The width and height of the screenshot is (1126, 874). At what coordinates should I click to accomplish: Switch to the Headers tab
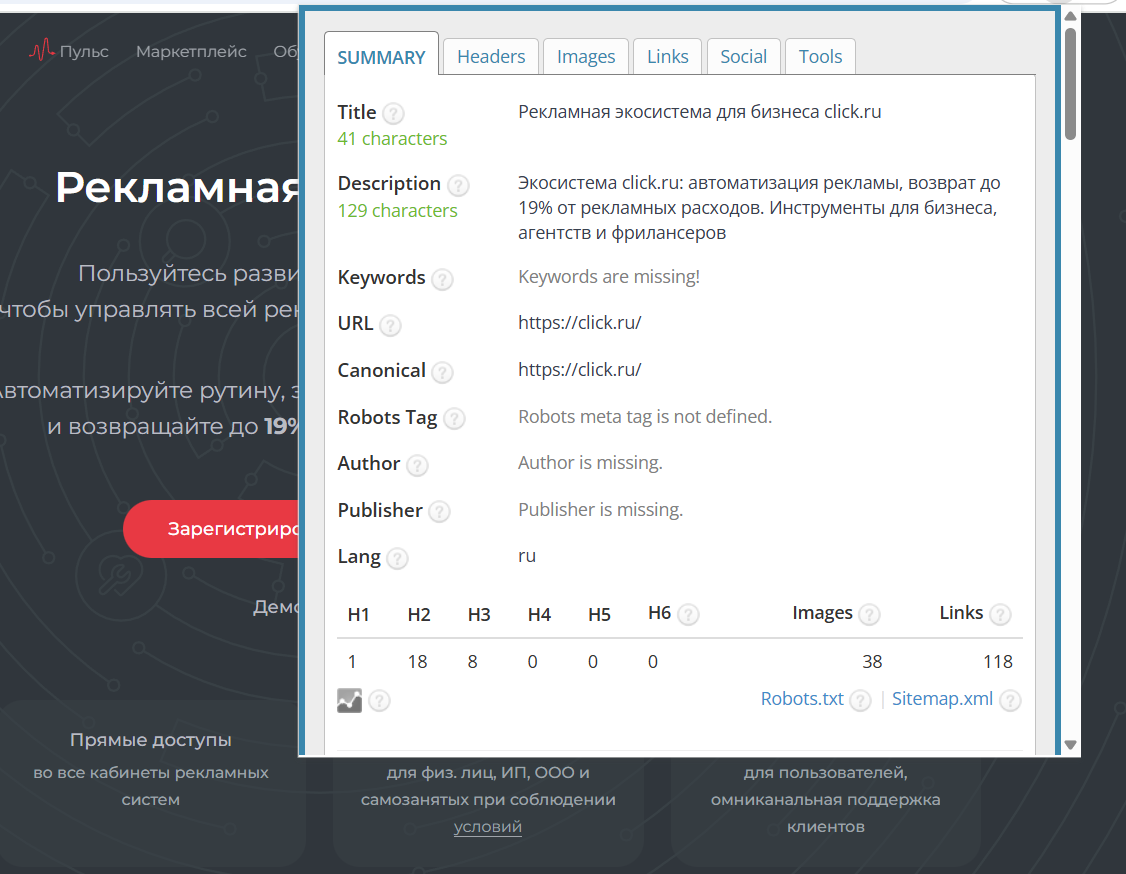(491, 57)
